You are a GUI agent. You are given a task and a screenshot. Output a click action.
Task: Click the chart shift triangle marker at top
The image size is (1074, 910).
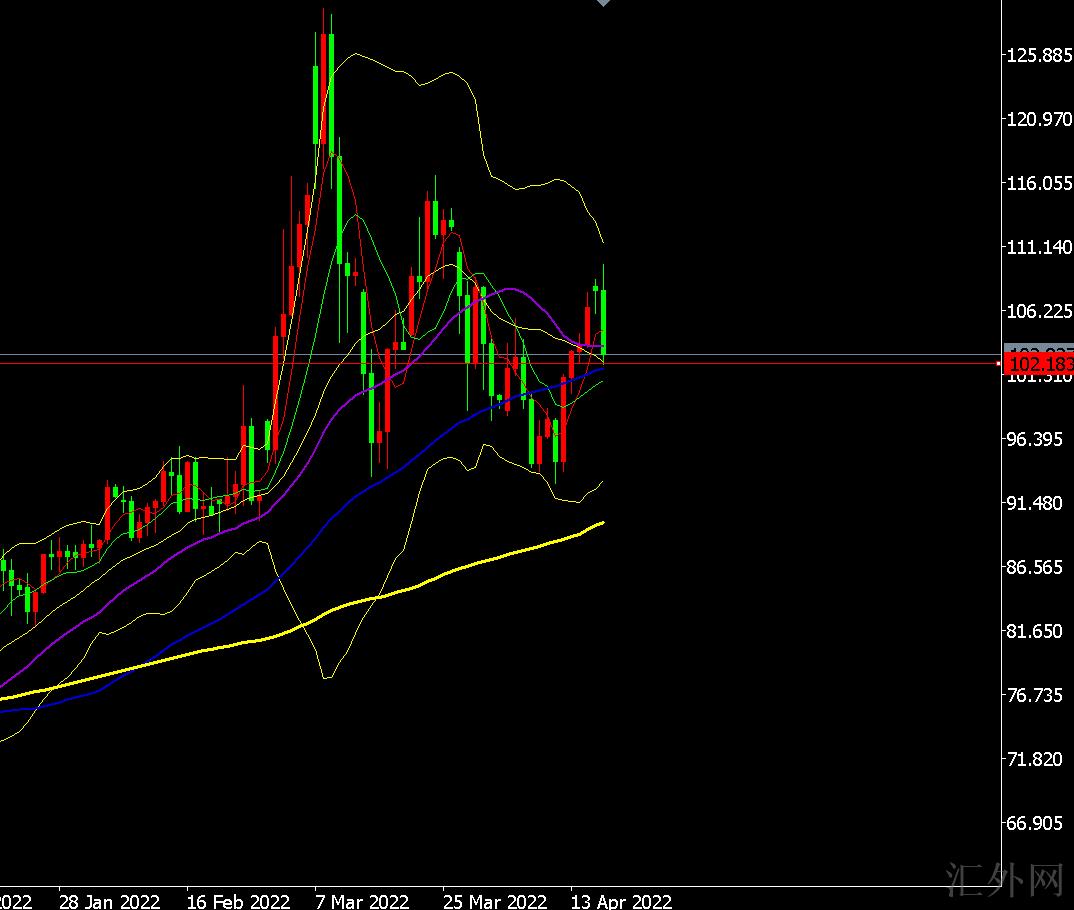click(x=602, y=4)
